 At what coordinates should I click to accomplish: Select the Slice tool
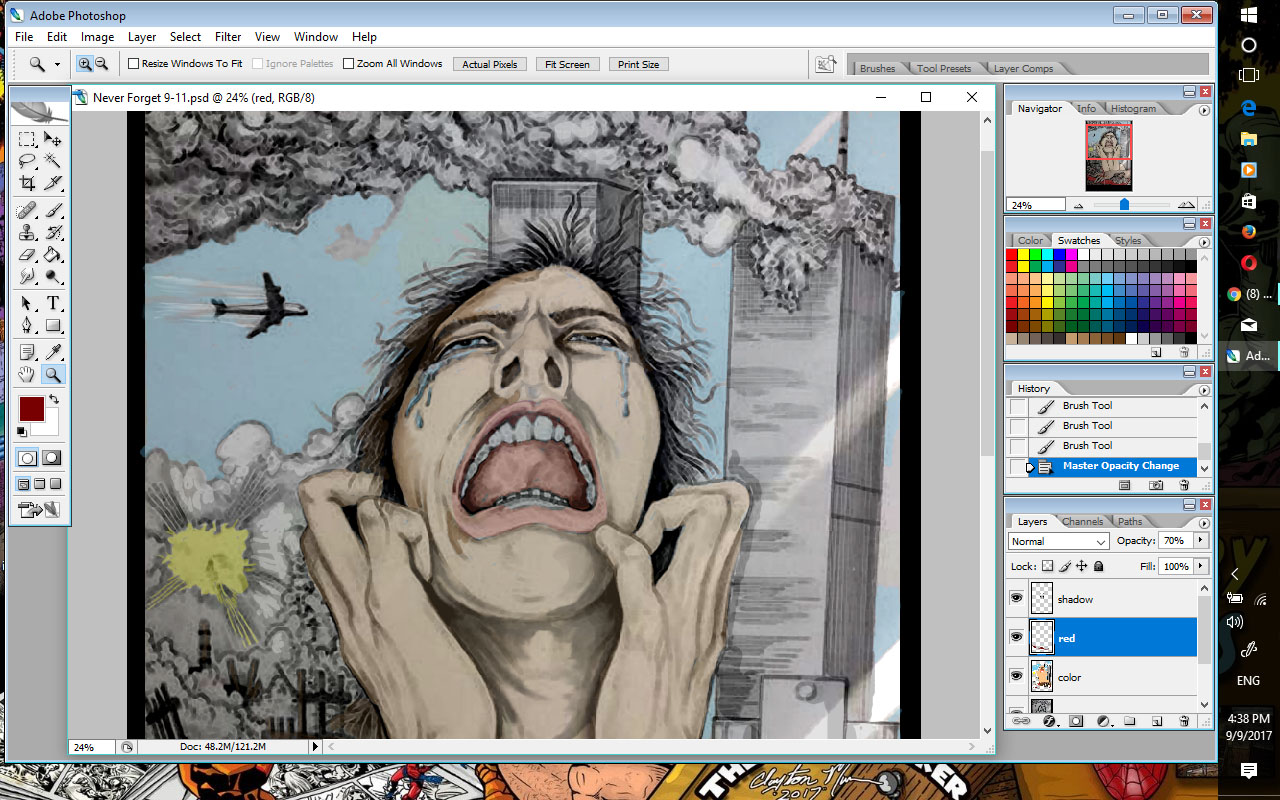[x=53, y=183]
